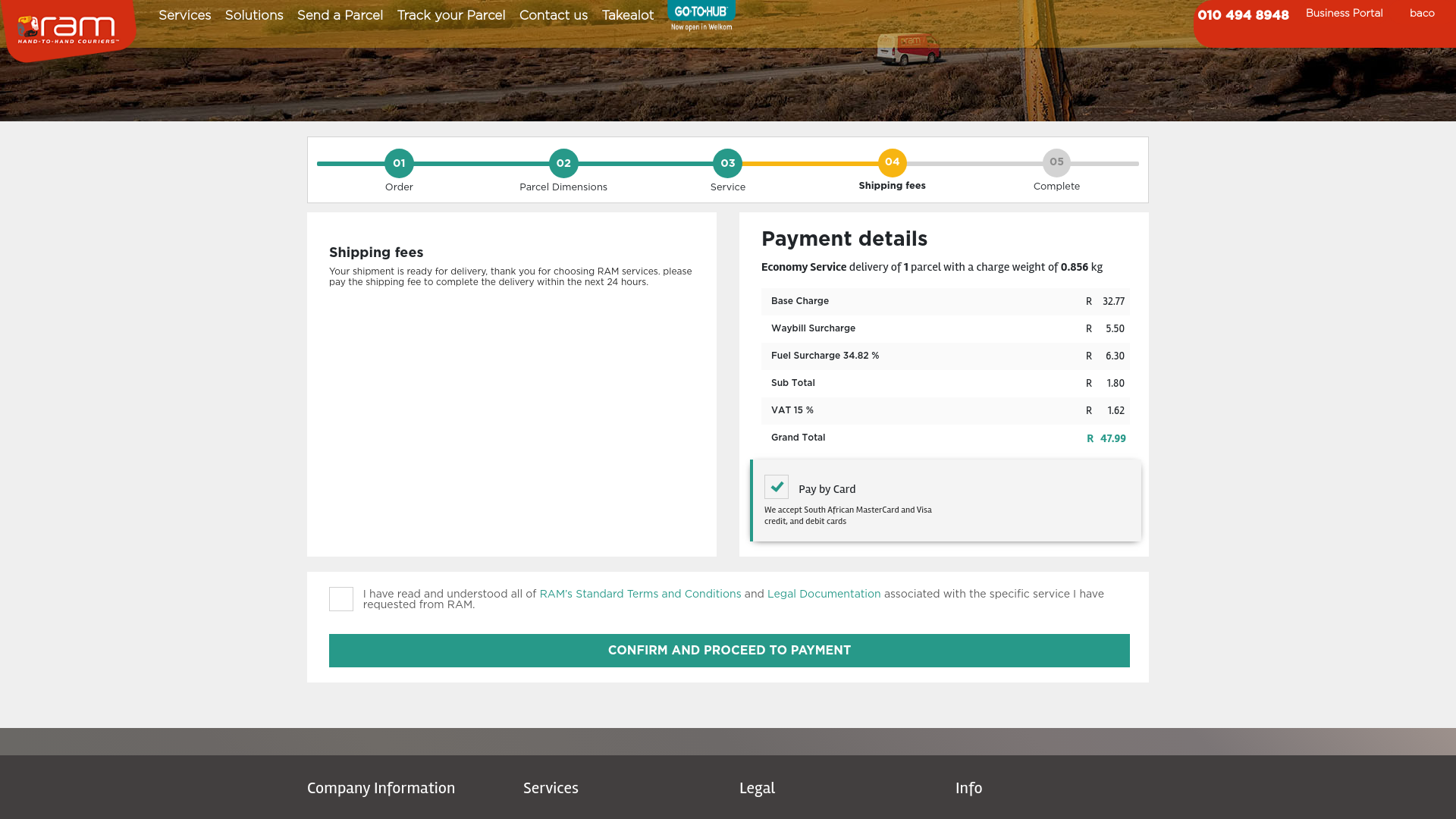Open the Services menu

(185, 16)
